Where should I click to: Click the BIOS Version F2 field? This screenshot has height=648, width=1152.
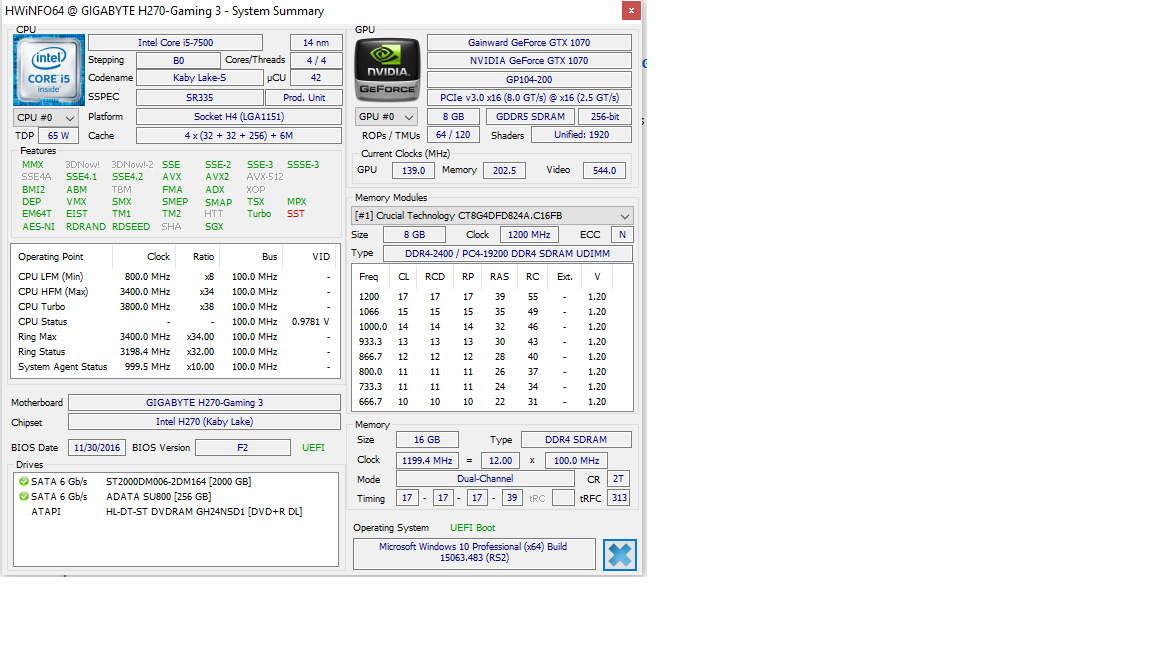tap(242, 447)
